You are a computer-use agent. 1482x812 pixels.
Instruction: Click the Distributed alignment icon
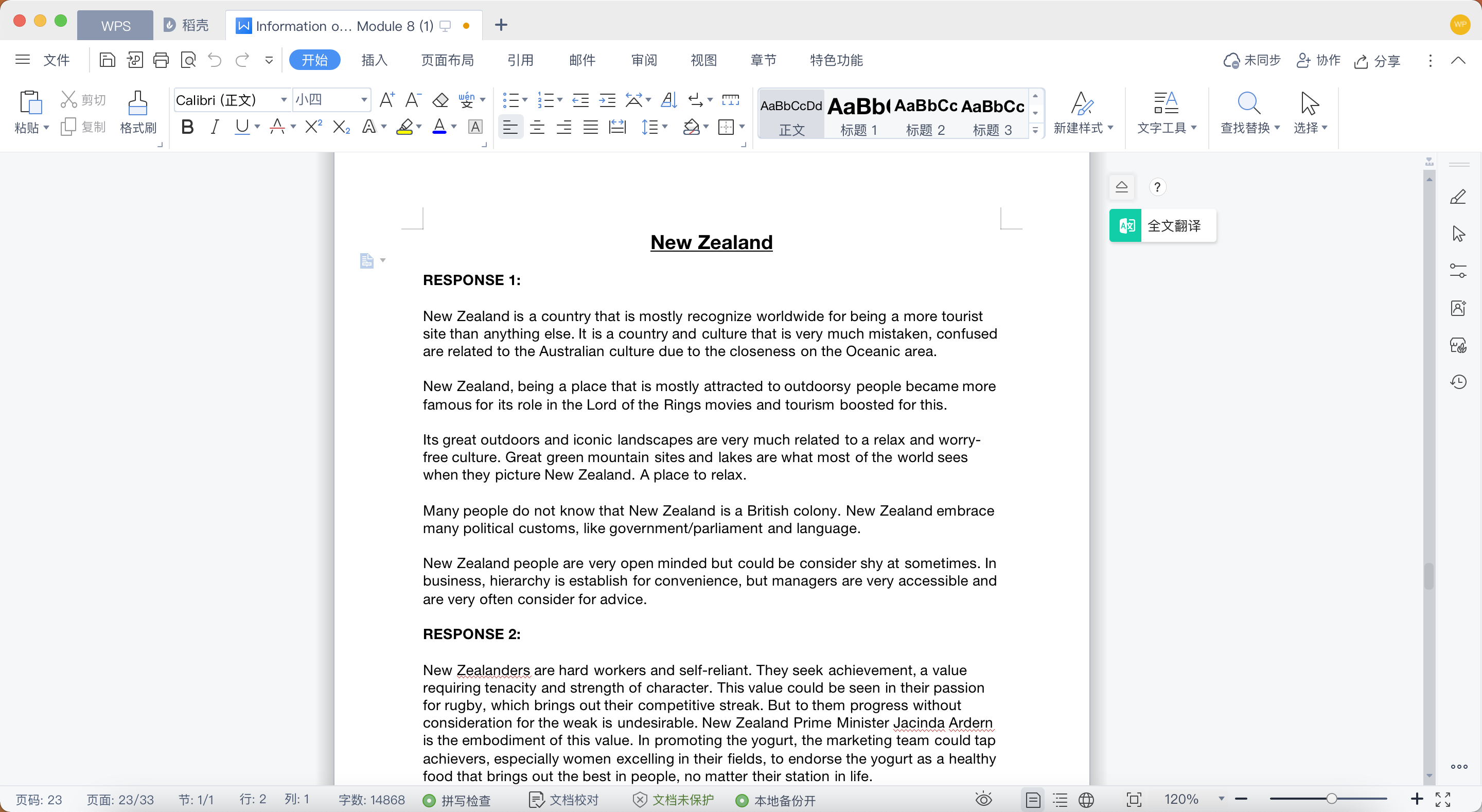click(x=617, y=127)
